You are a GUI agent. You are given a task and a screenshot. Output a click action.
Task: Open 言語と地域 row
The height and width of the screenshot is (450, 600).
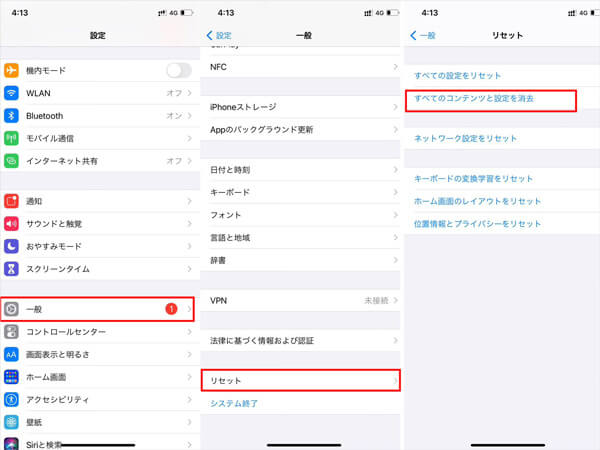tap(300, 238)
